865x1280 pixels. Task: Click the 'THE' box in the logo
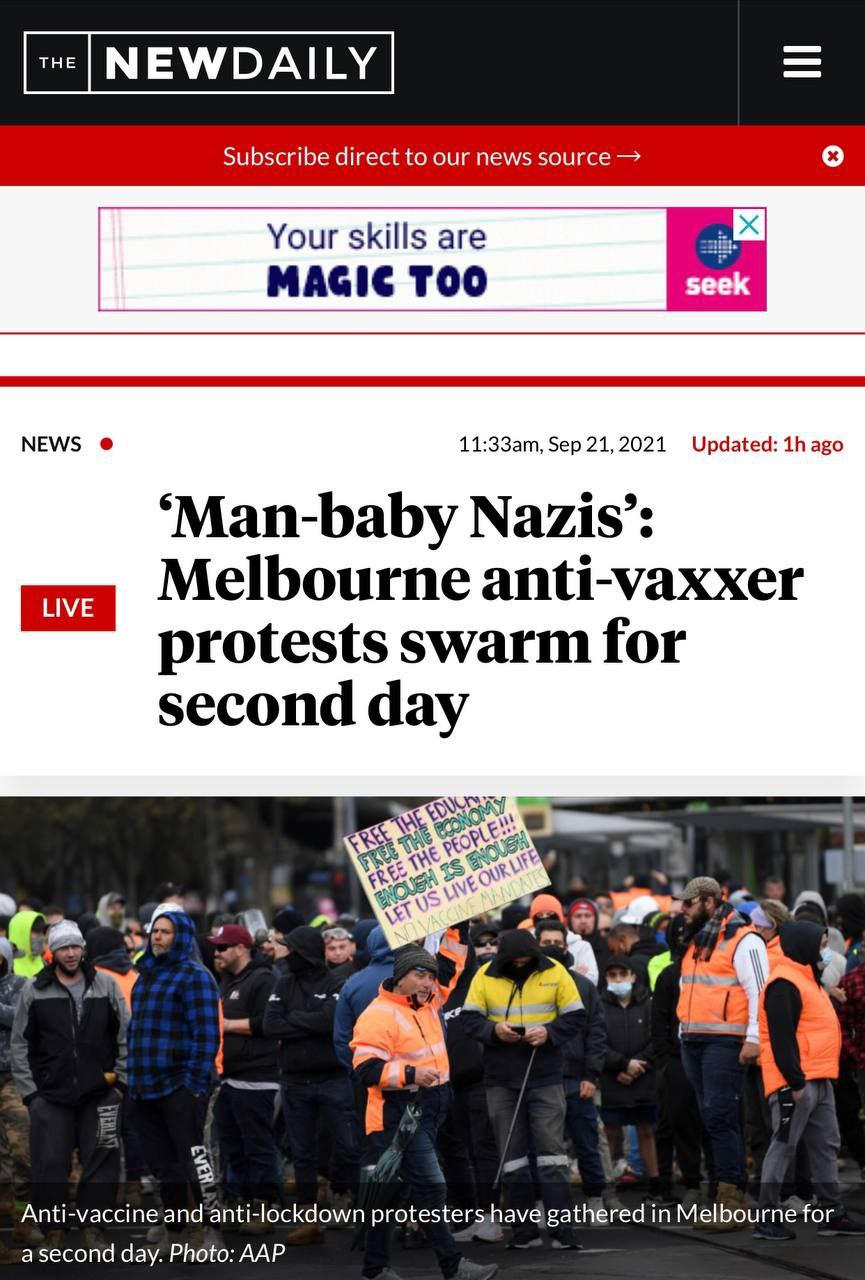click(x=57, y=63)
